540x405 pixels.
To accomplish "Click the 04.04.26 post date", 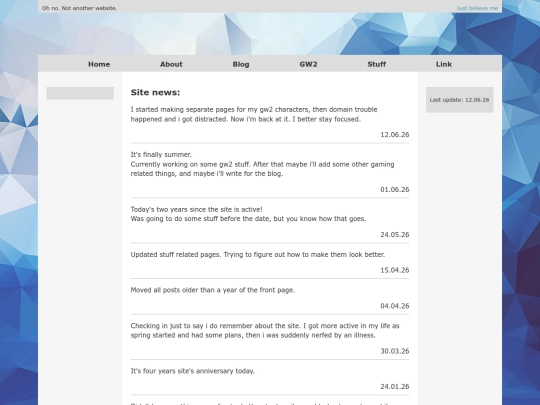I will 395,306.
